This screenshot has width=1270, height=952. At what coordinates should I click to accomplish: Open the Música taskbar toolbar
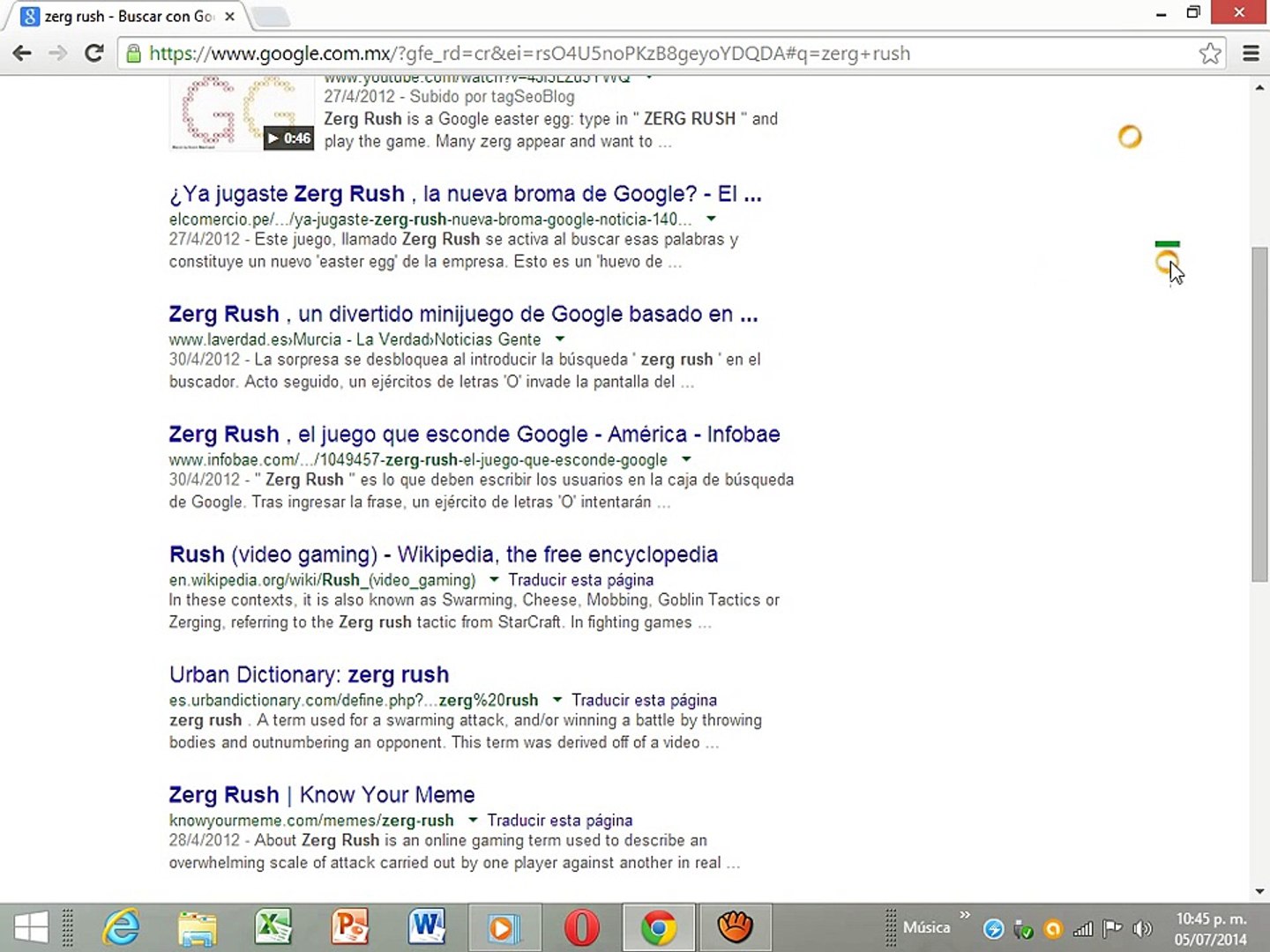(926, 927)
